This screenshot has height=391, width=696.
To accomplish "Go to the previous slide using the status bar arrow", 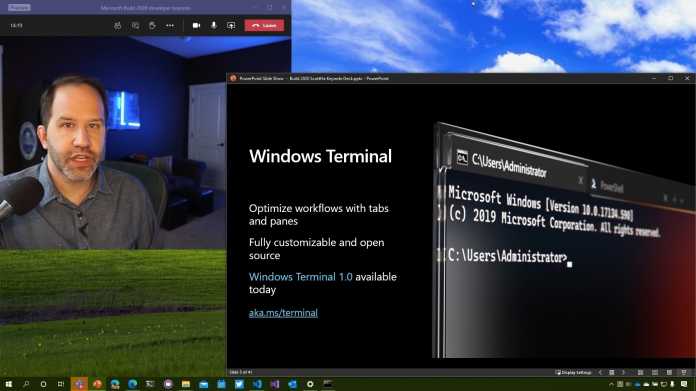I will tap(600, 373).
